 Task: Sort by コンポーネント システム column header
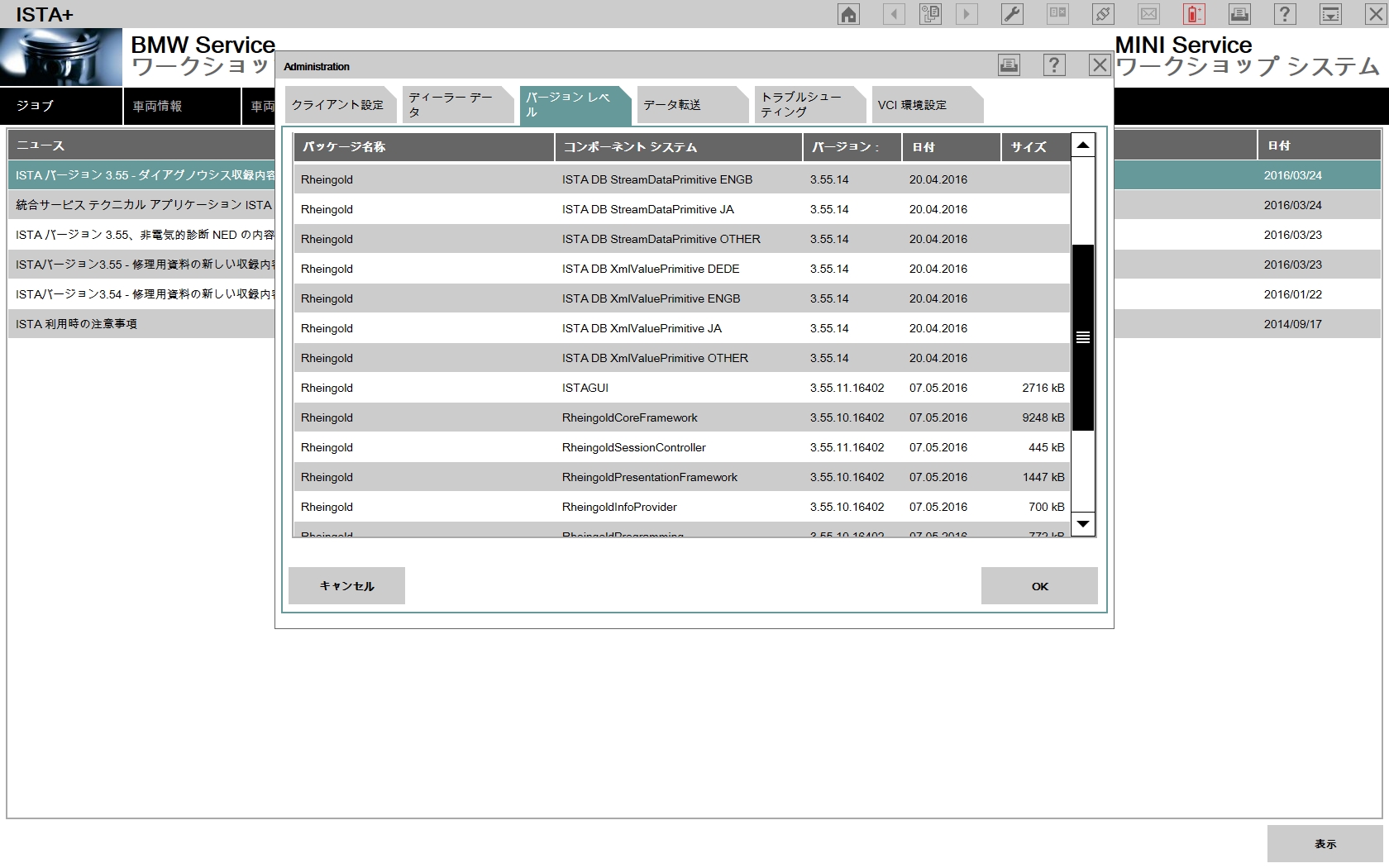pyautogui.click(x=678, y=146)
